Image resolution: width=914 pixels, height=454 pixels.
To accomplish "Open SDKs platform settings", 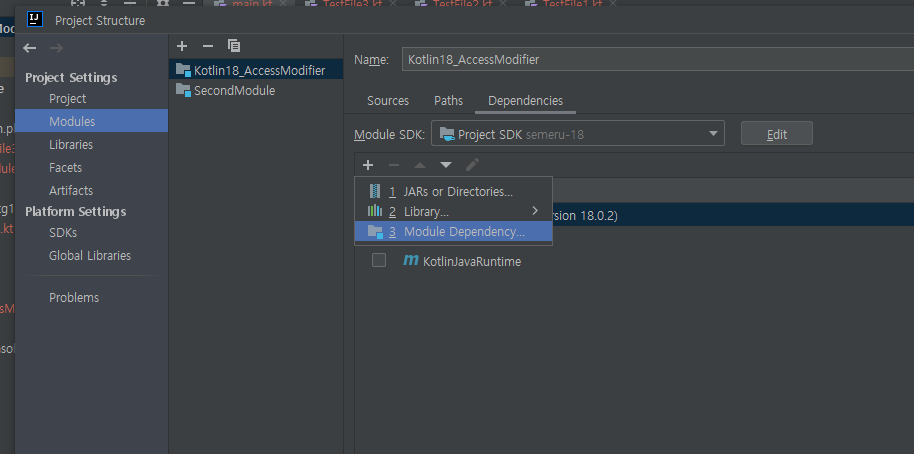I will click(63, 233).
